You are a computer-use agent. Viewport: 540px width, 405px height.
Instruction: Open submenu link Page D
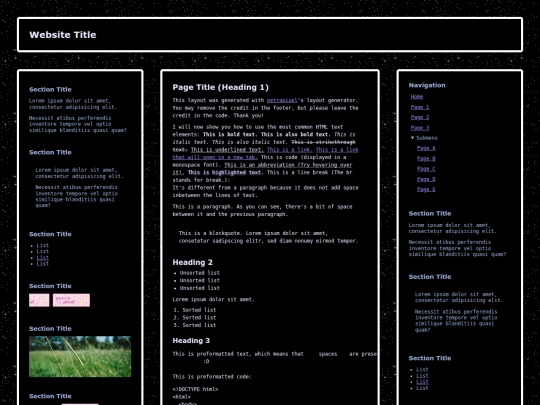pos(426,179)
